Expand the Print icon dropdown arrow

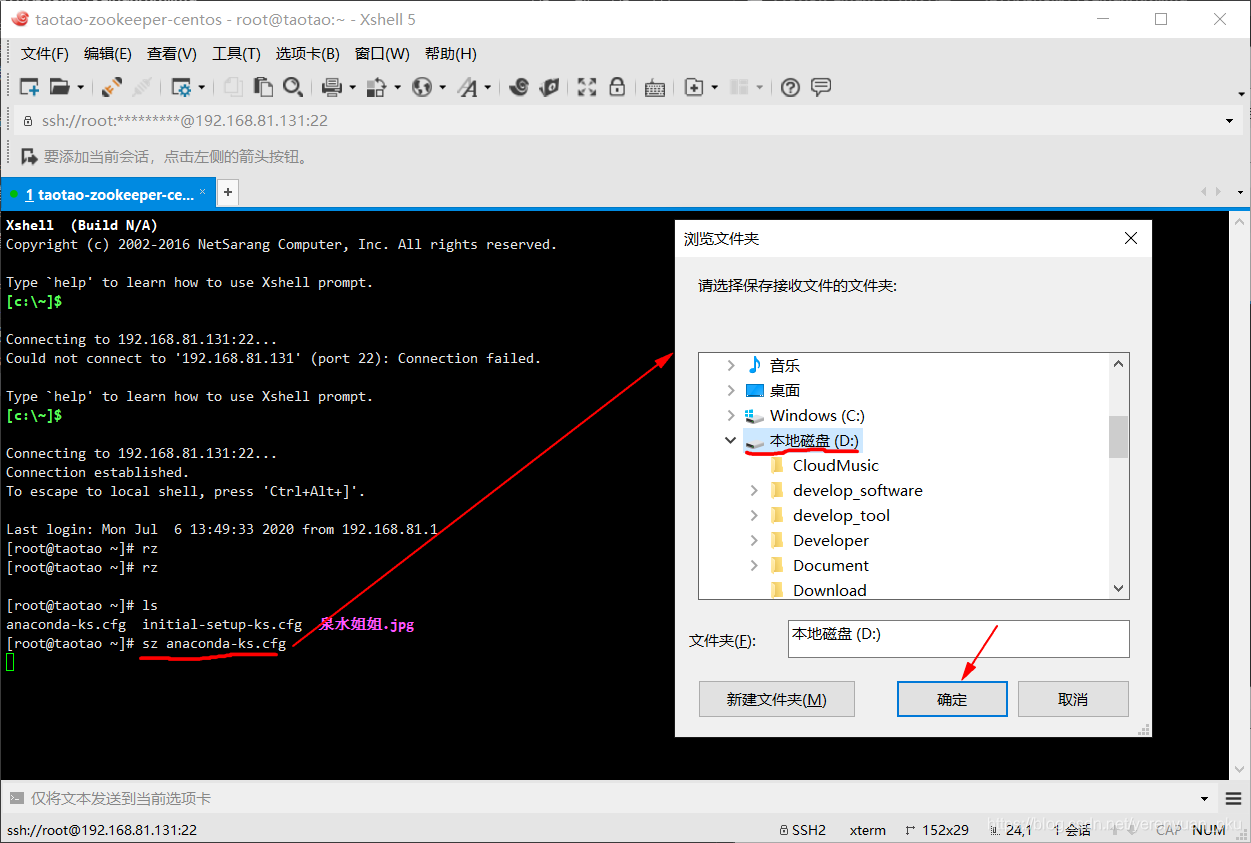(352, 88)
